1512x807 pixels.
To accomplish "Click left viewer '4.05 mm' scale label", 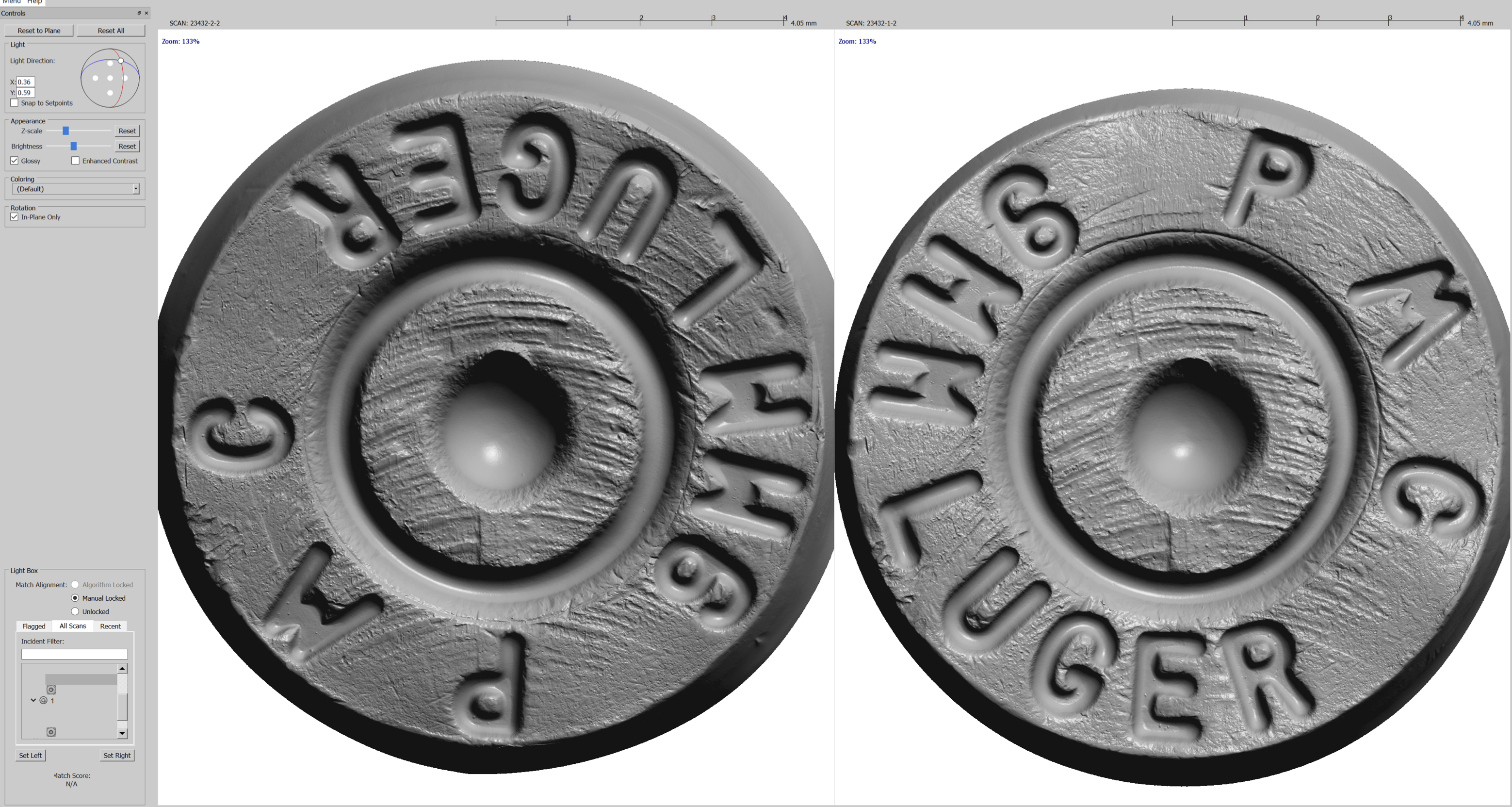I will pyautogui.click(x=804, y=23).
